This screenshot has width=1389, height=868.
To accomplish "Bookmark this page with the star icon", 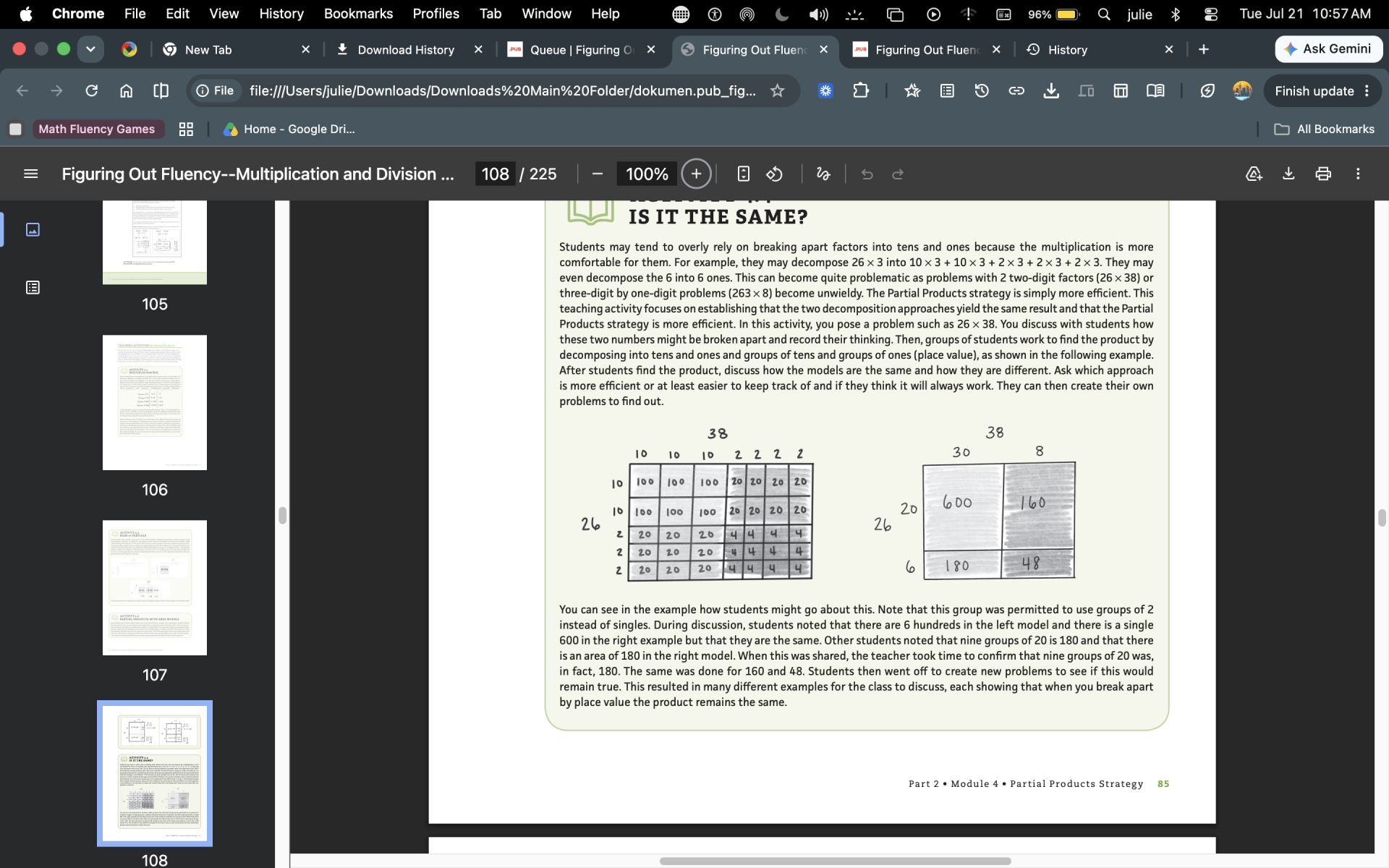I will click(x=777, y=90).
